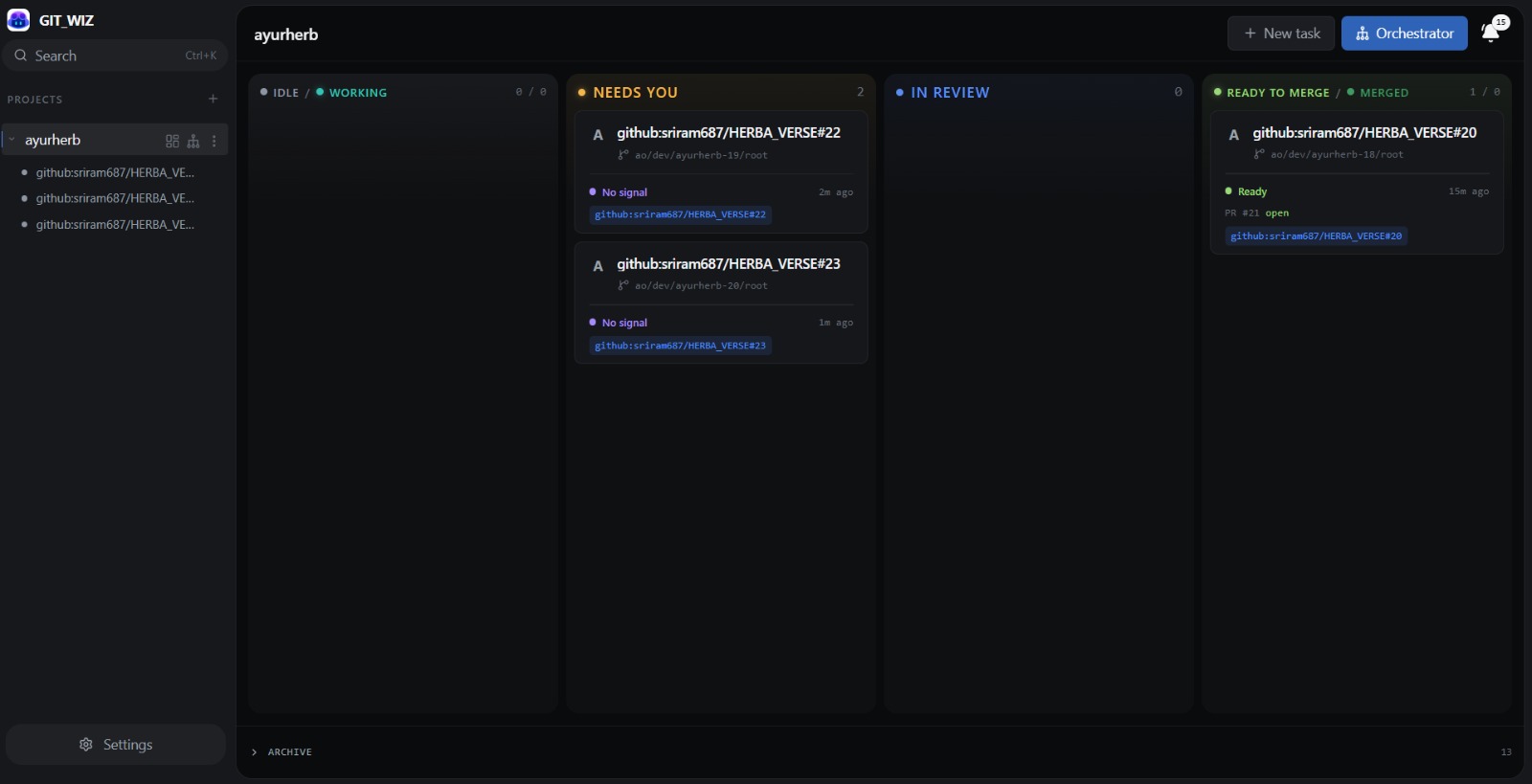Open ayurherb project more options menu
Screen dimensions: 1532x784
click(214, 141)
